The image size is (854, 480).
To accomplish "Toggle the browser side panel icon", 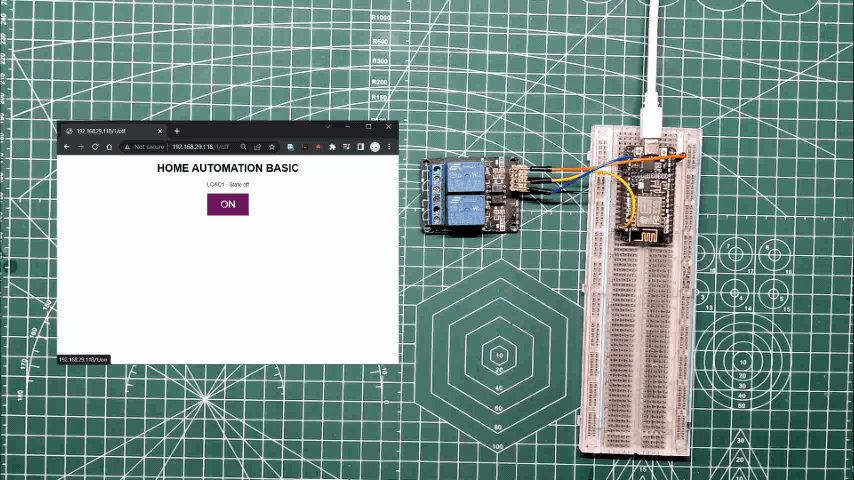I will (x=361, y=147).
